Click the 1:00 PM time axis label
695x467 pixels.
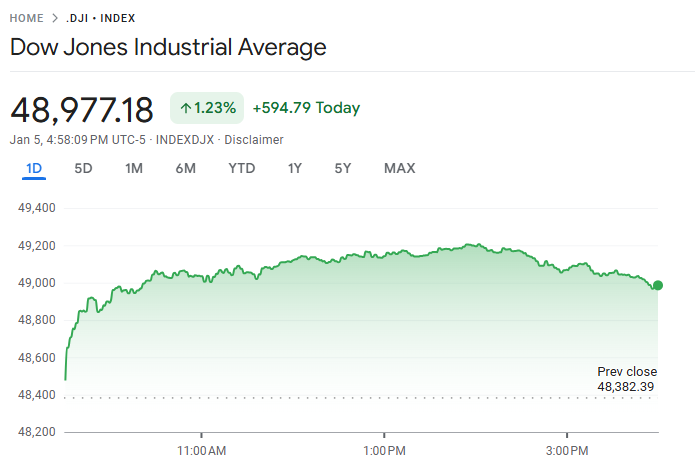385,452
